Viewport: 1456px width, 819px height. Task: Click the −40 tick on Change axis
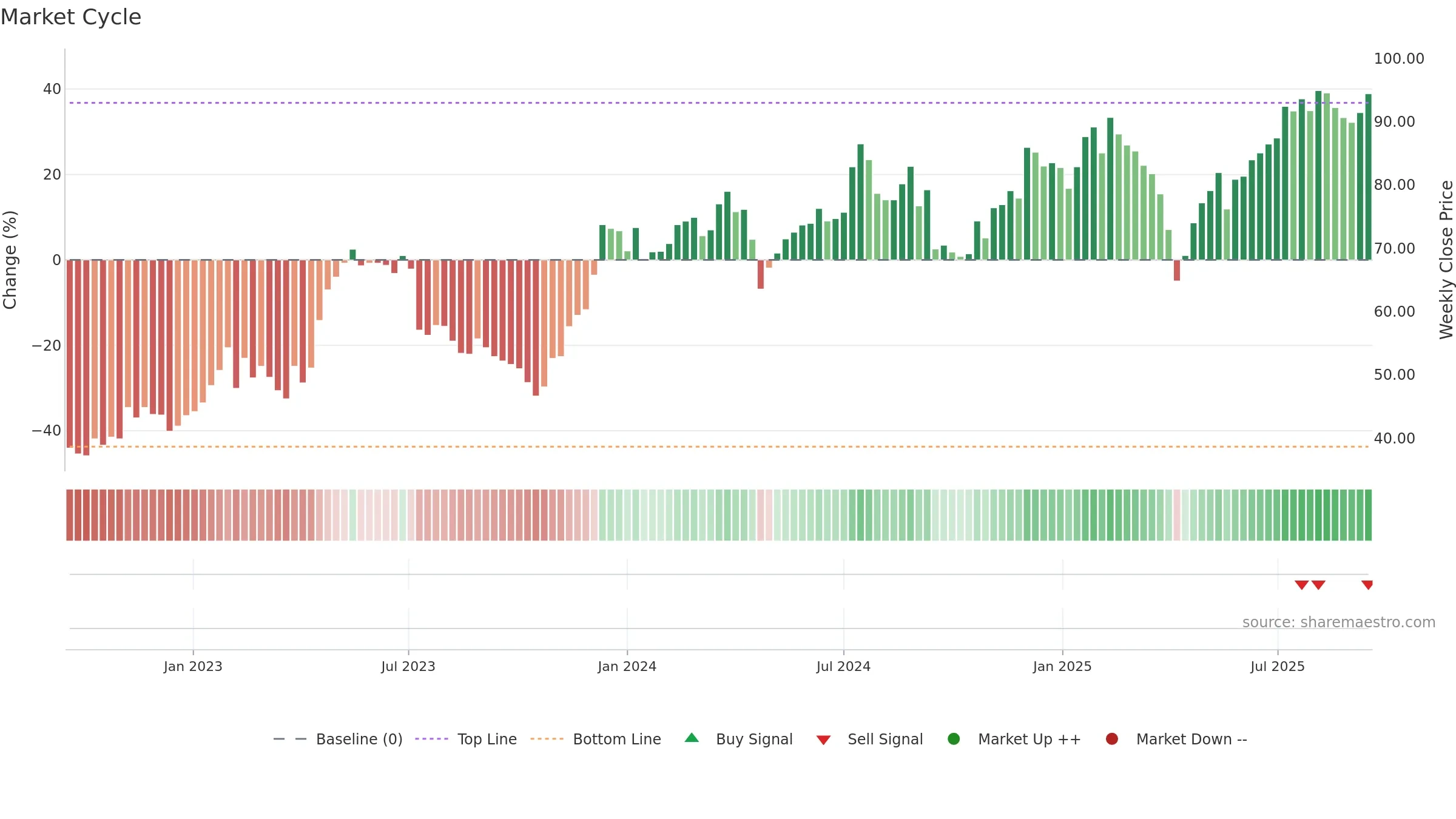click(47, 431)
